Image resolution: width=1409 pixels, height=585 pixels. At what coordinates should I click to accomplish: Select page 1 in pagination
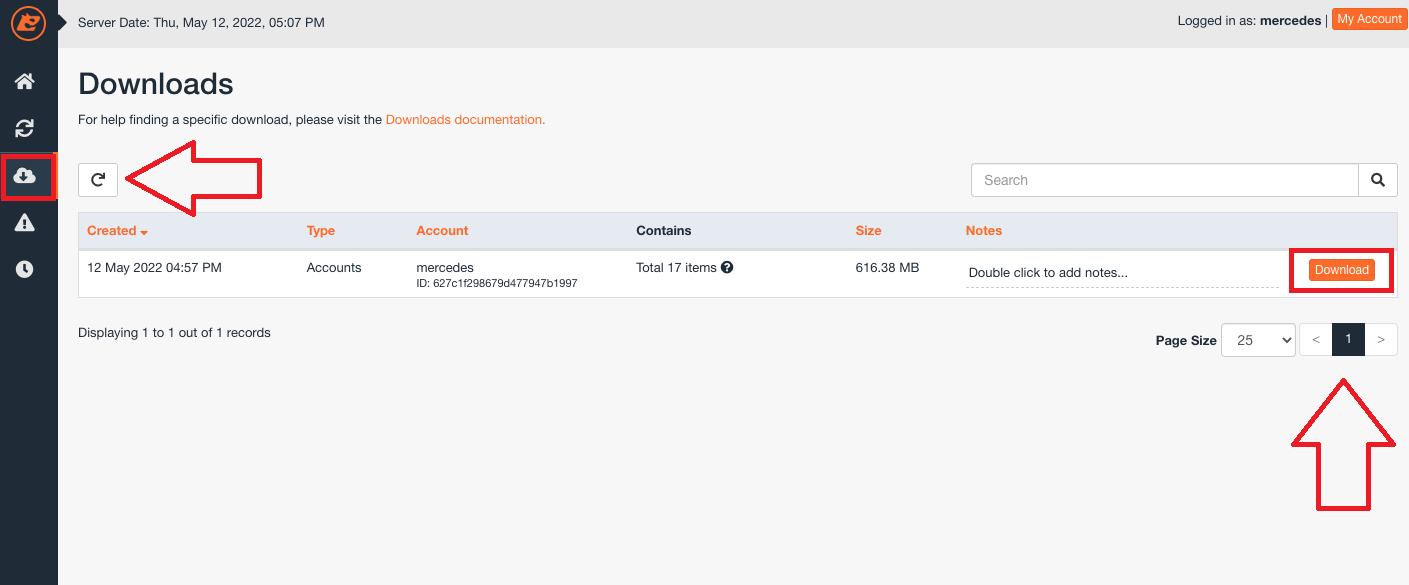coord(1348,340)
